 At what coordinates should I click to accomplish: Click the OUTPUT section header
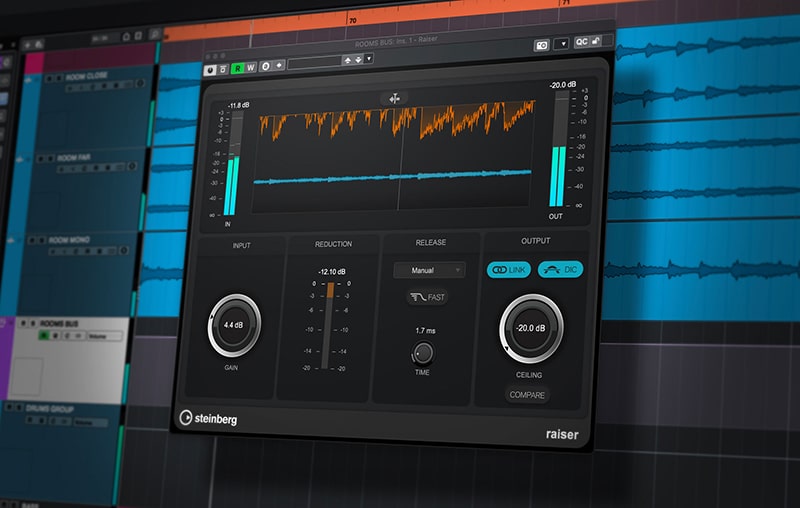coord(535,241)
